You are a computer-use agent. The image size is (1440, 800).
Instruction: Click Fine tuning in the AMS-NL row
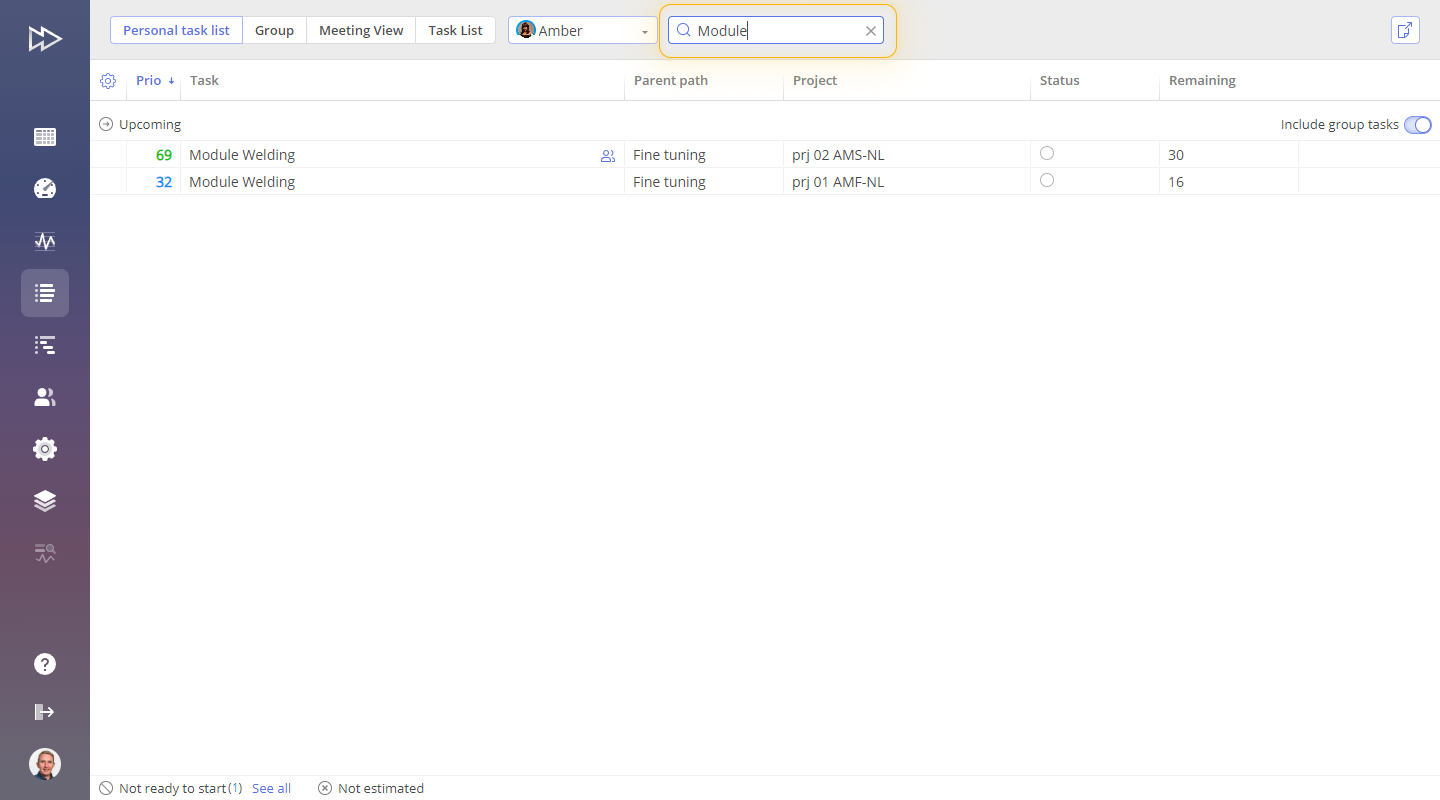point(669,155)
